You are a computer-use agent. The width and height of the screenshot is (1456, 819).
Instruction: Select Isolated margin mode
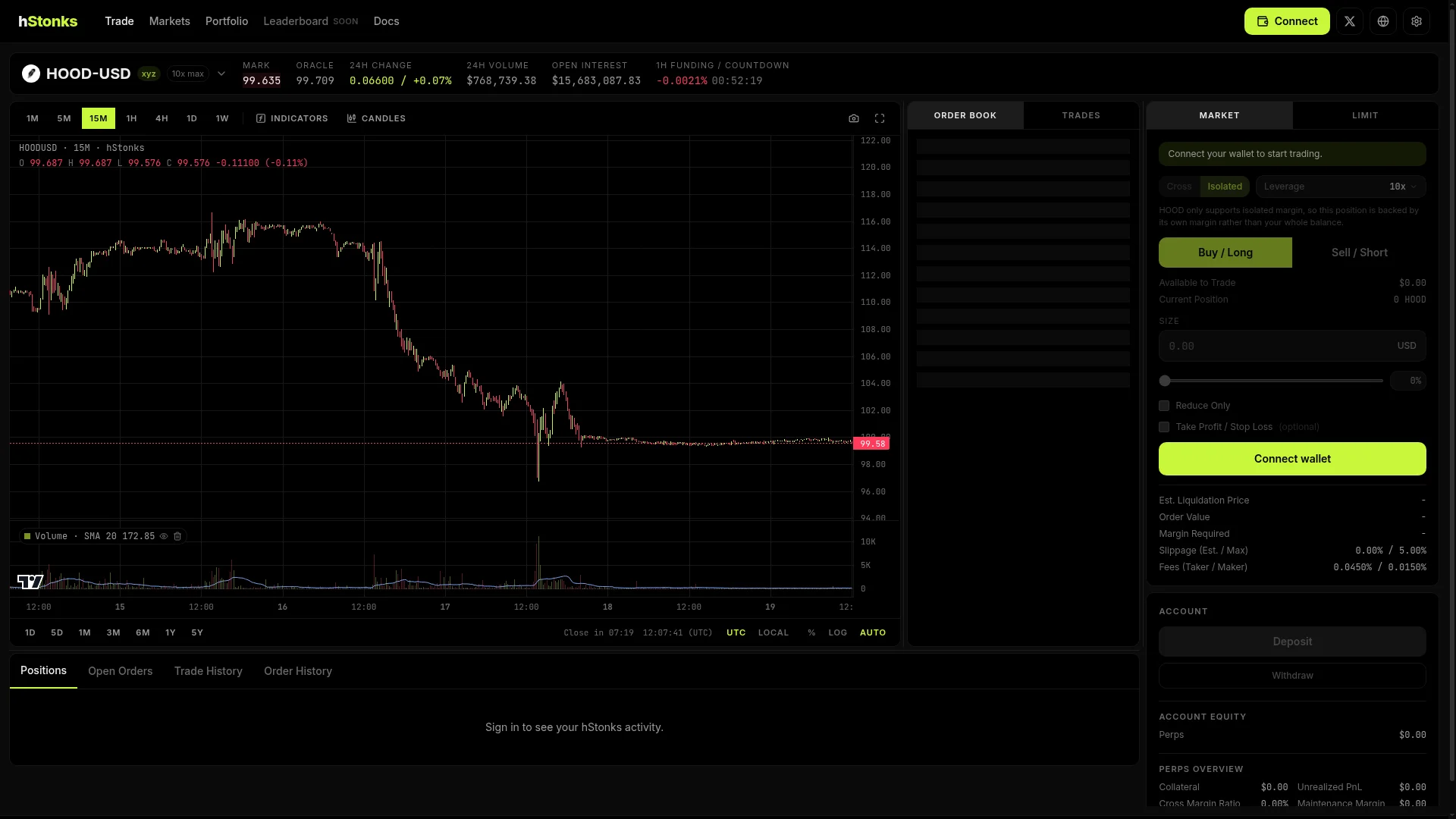tap(1225, 187)
